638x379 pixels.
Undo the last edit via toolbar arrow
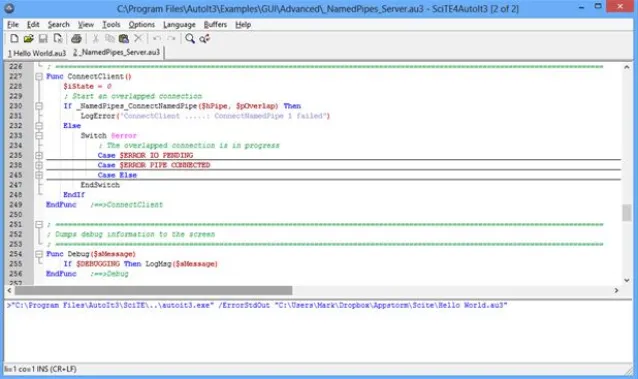157,39
